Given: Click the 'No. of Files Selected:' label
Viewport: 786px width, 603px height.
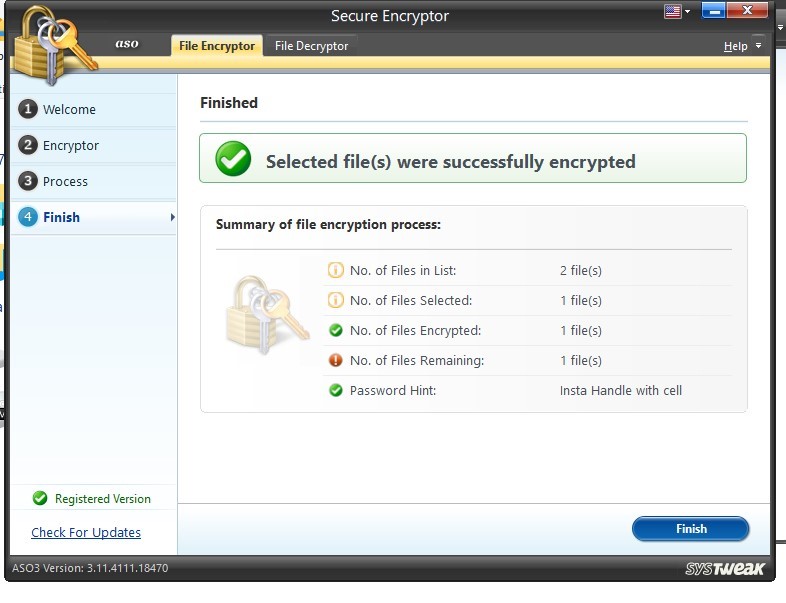Looking at the screenshot, I should click(x=411, y=300).
